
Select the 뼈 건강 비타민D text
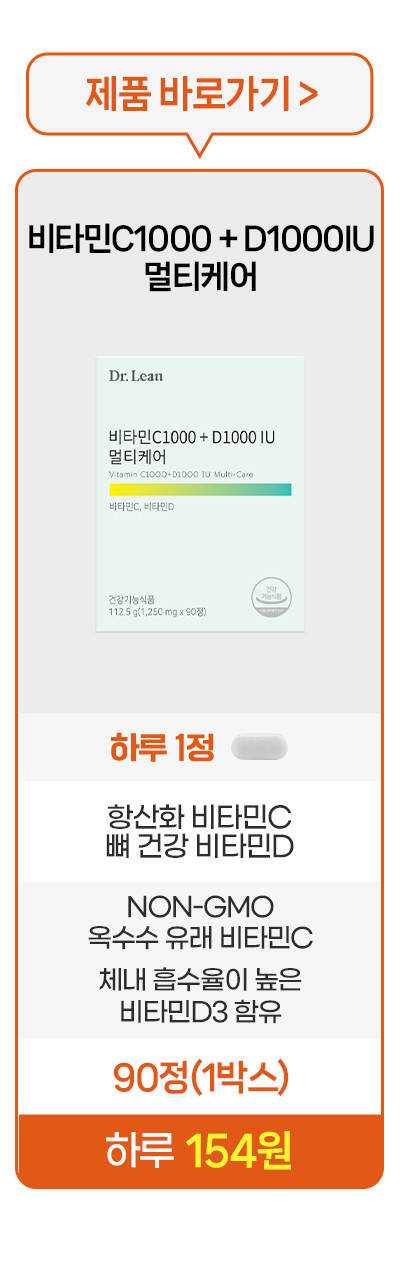click(200, 846)
